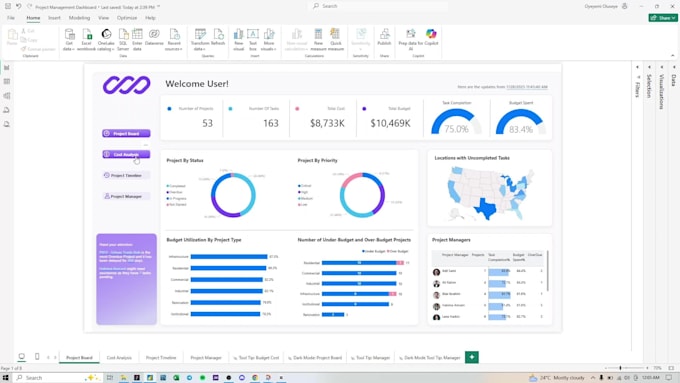
Task: Import from Excel workbook
Action: (x=86, y=40)
